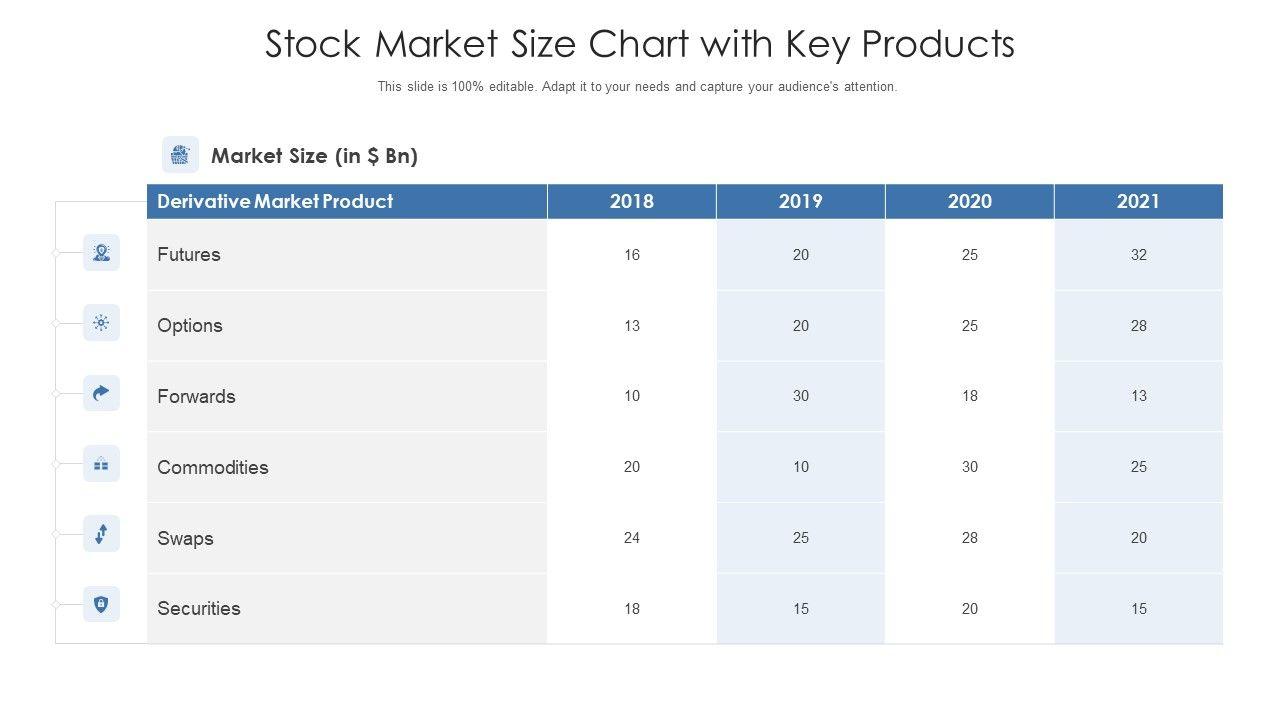Select the Market Size (in $ Bn) label
1280x720 pixels.
tap(314, 156)
